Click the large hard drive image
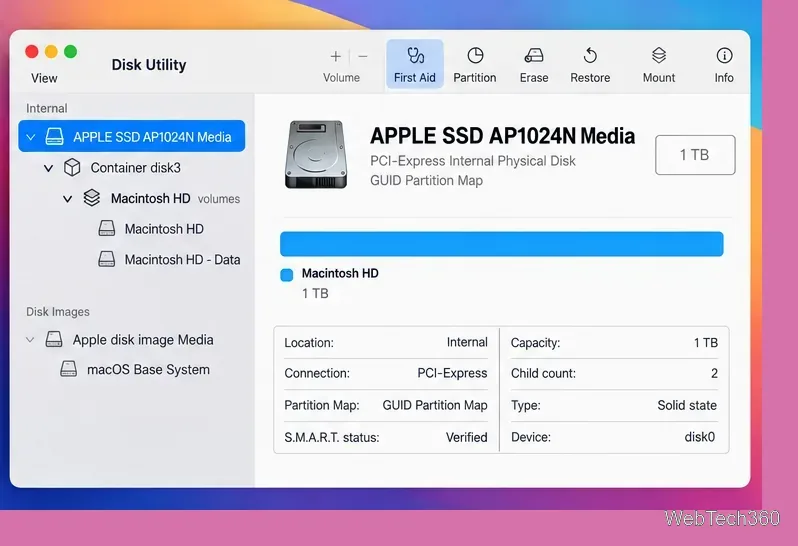 click(316, 154)
